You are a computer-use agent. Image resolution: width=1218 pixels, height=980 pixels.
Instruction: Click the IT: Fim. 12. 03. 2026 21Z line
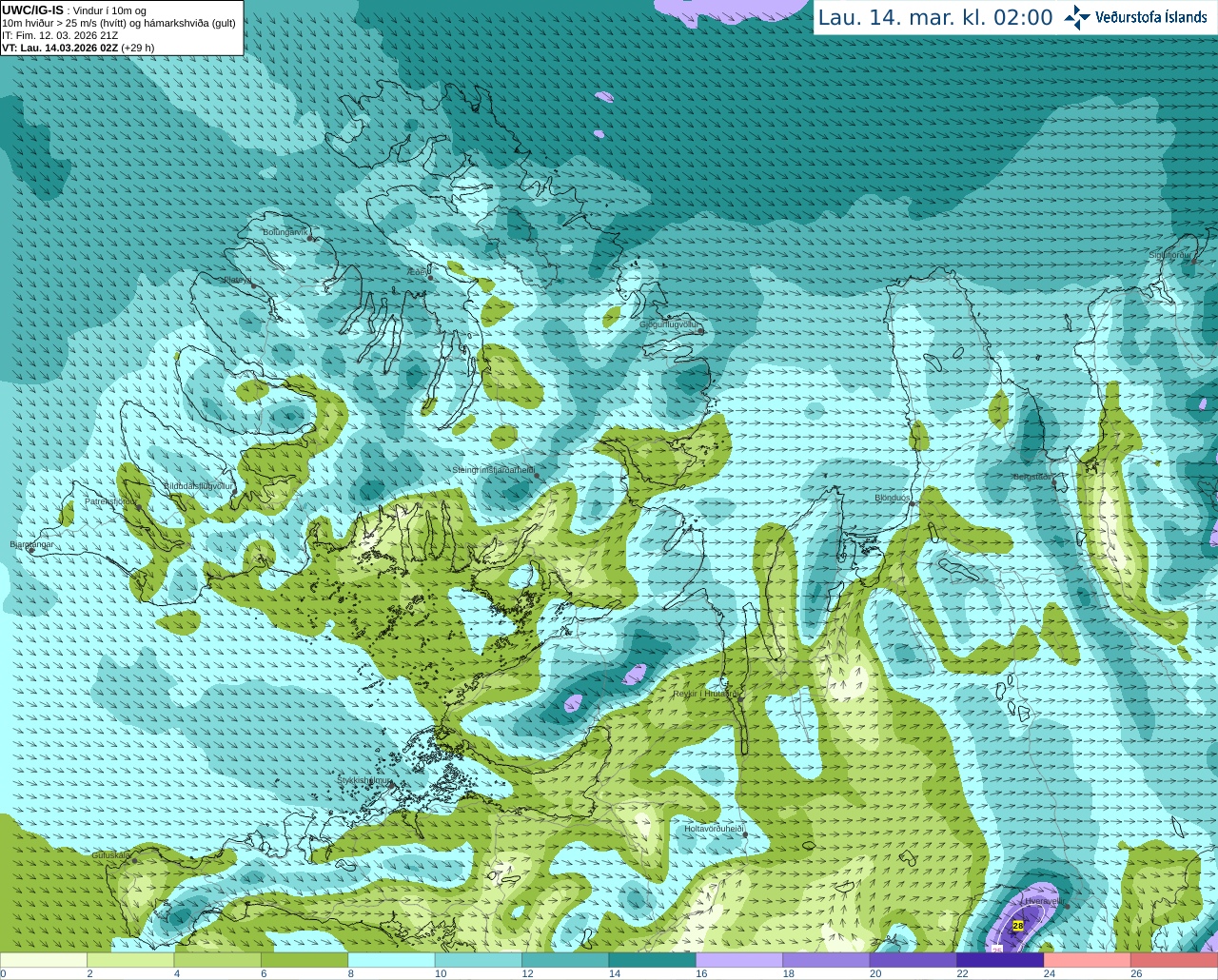click(60, 35)
